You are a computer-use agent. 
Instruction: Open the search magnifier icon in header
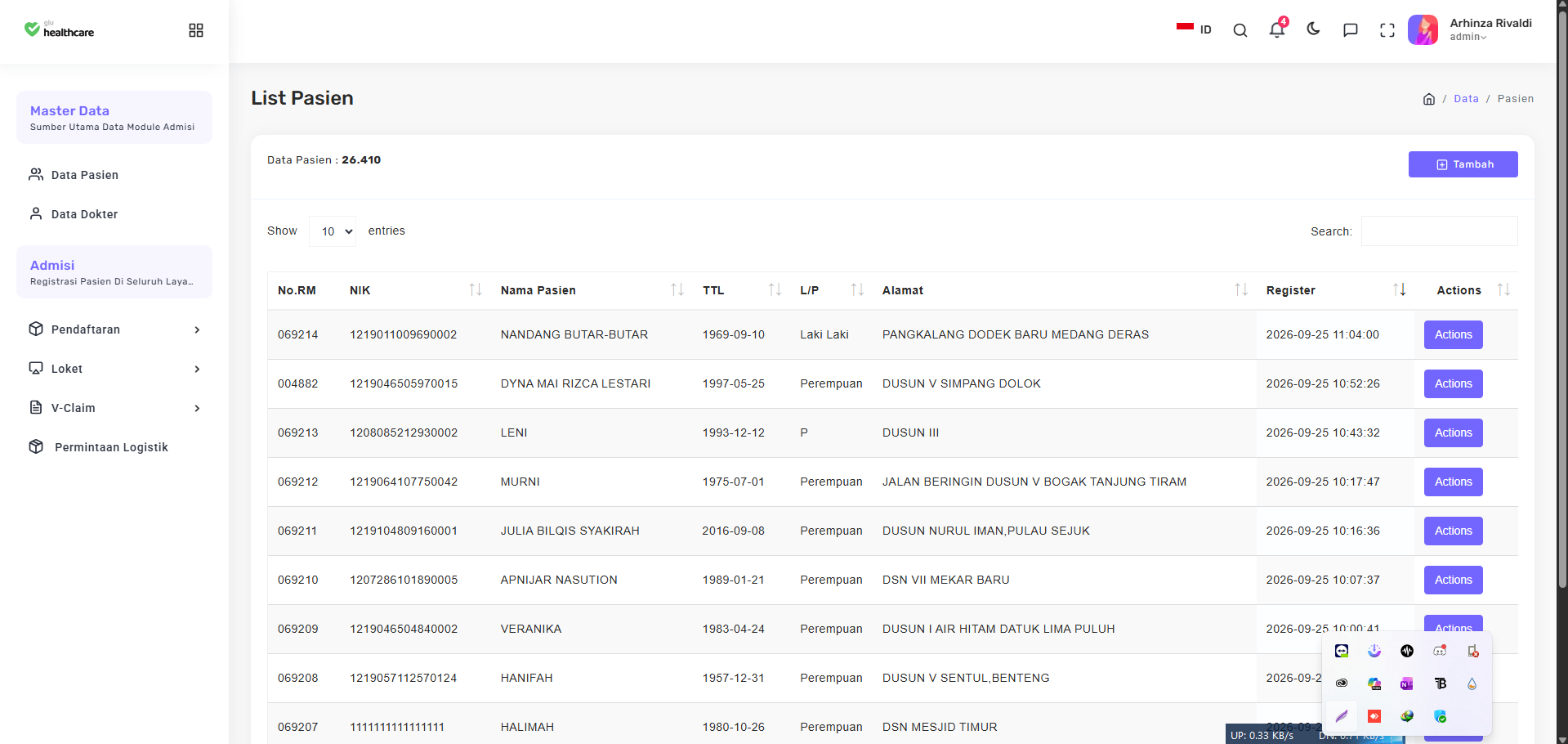[1240, 30]
